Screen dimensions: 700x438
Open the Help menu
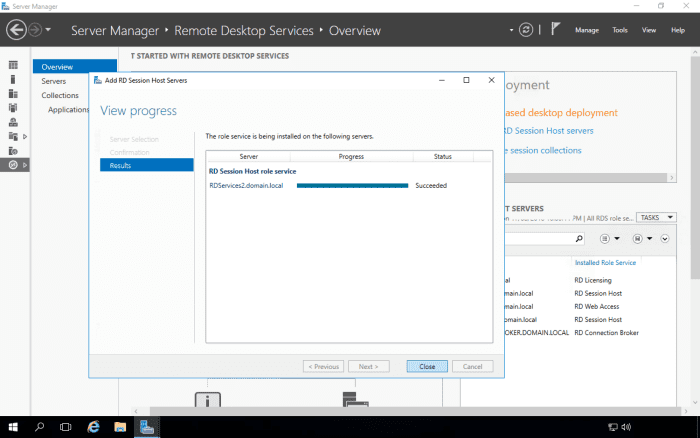[678, 30]
